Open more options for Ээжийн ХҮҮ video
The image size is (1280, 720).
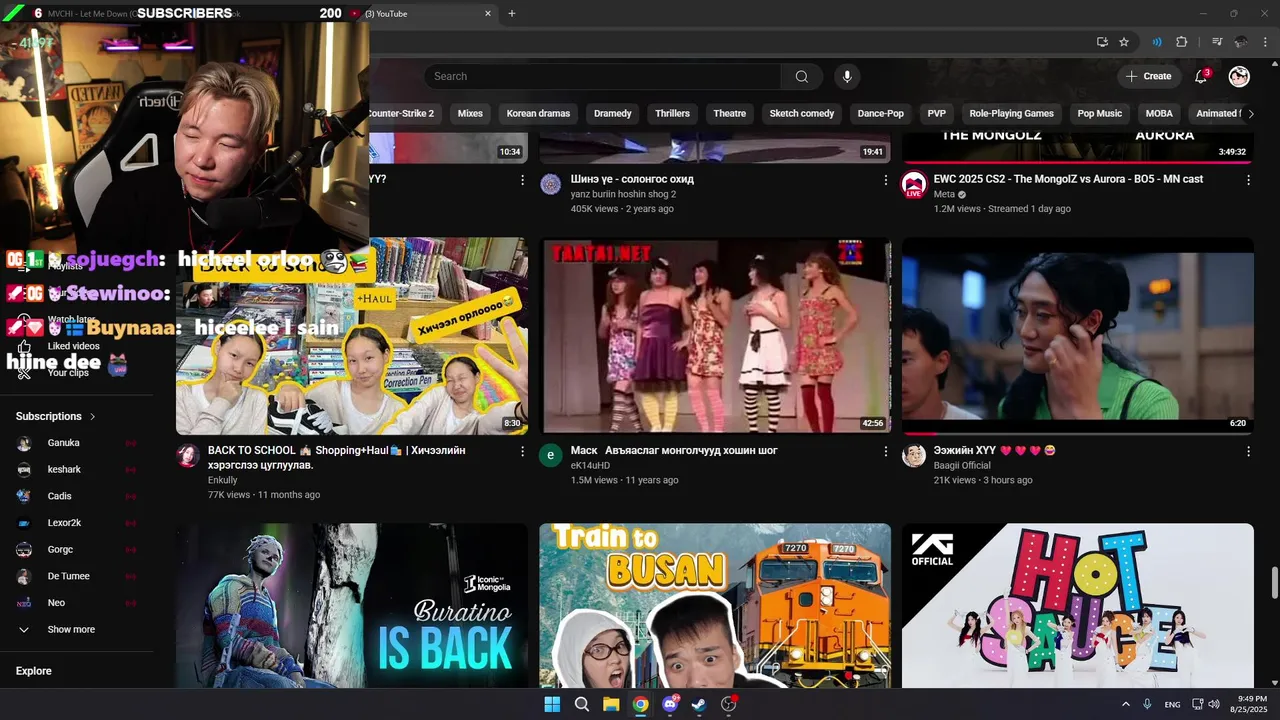(x=1248, y=451)
